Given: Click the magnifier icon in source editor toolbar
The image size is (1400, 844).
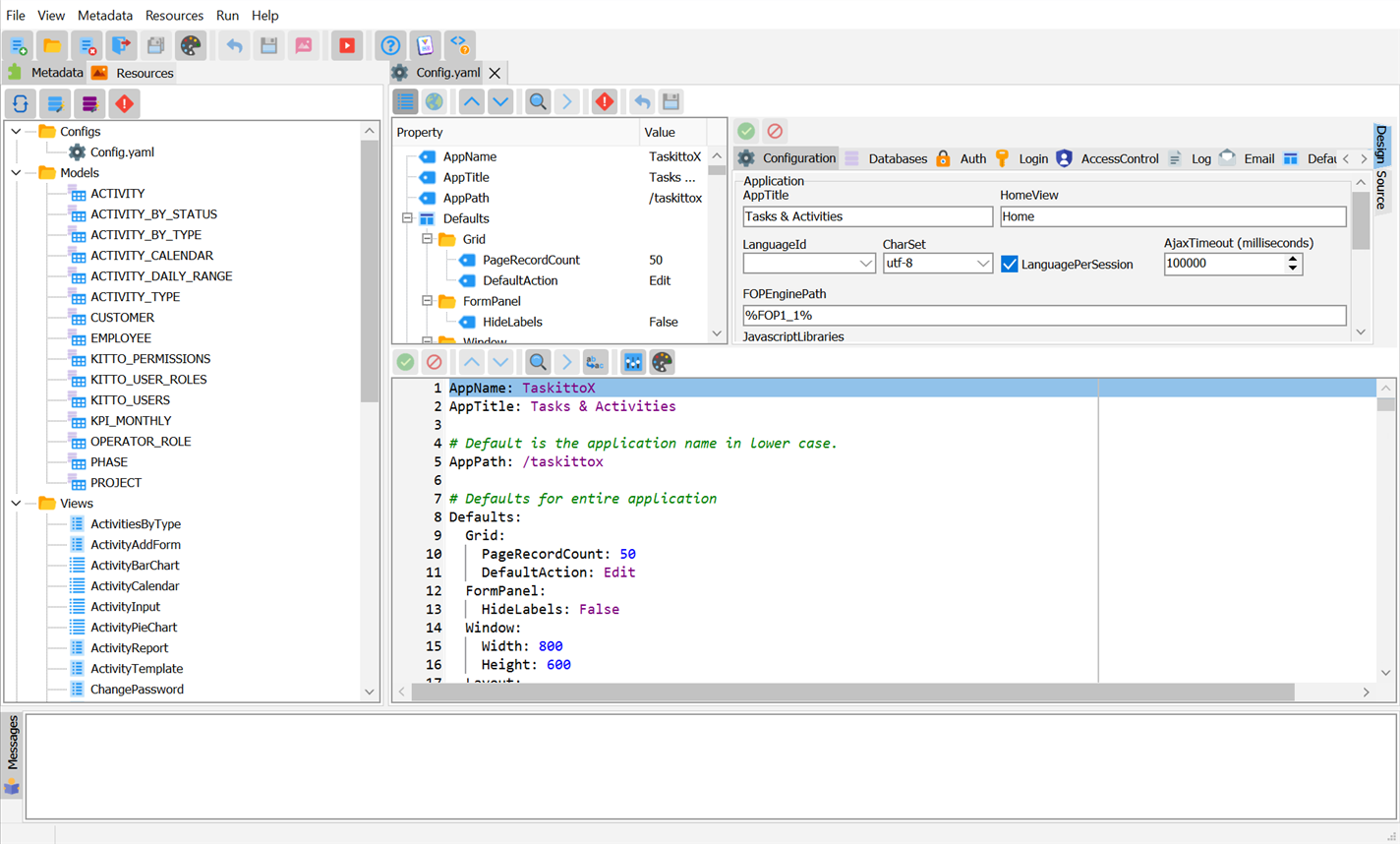Looking at the screenshot, I should click(x=538, y=362).
